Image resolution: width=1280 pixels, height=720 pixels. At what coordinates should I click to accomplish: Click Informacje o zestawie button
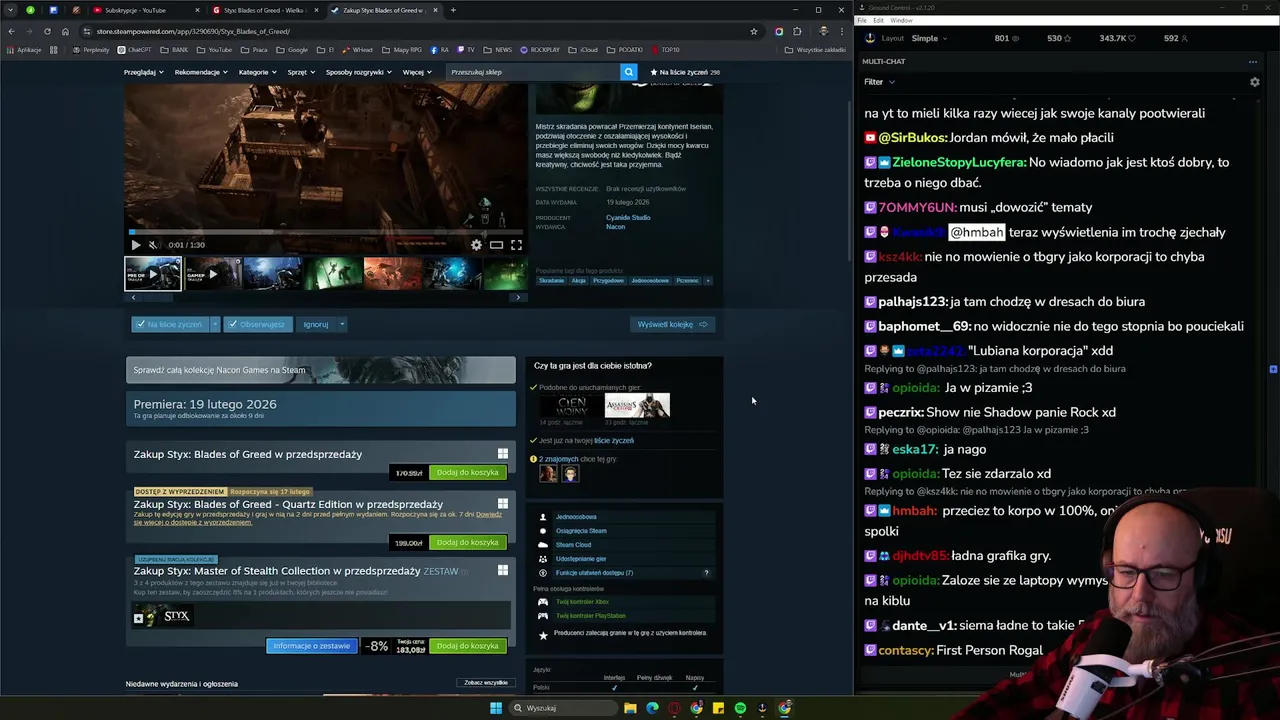(311, 646)
